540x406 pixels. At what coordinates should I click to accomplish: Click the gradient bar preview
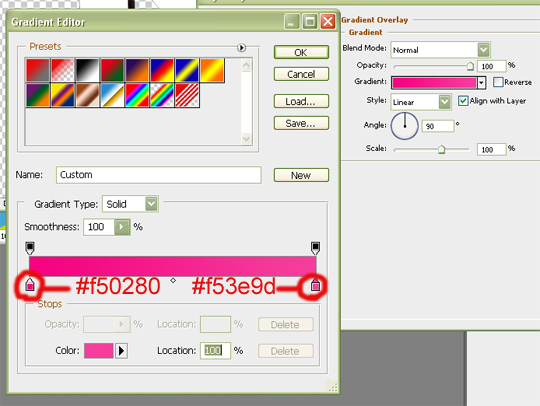point(173,266)
